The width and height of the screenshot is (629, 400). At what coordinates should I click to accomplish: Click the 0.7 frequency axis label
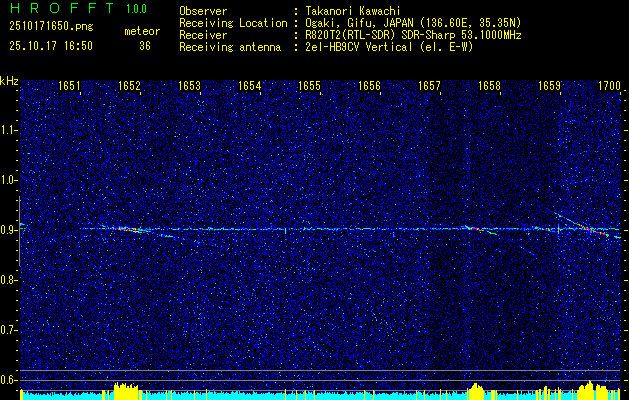8,330
